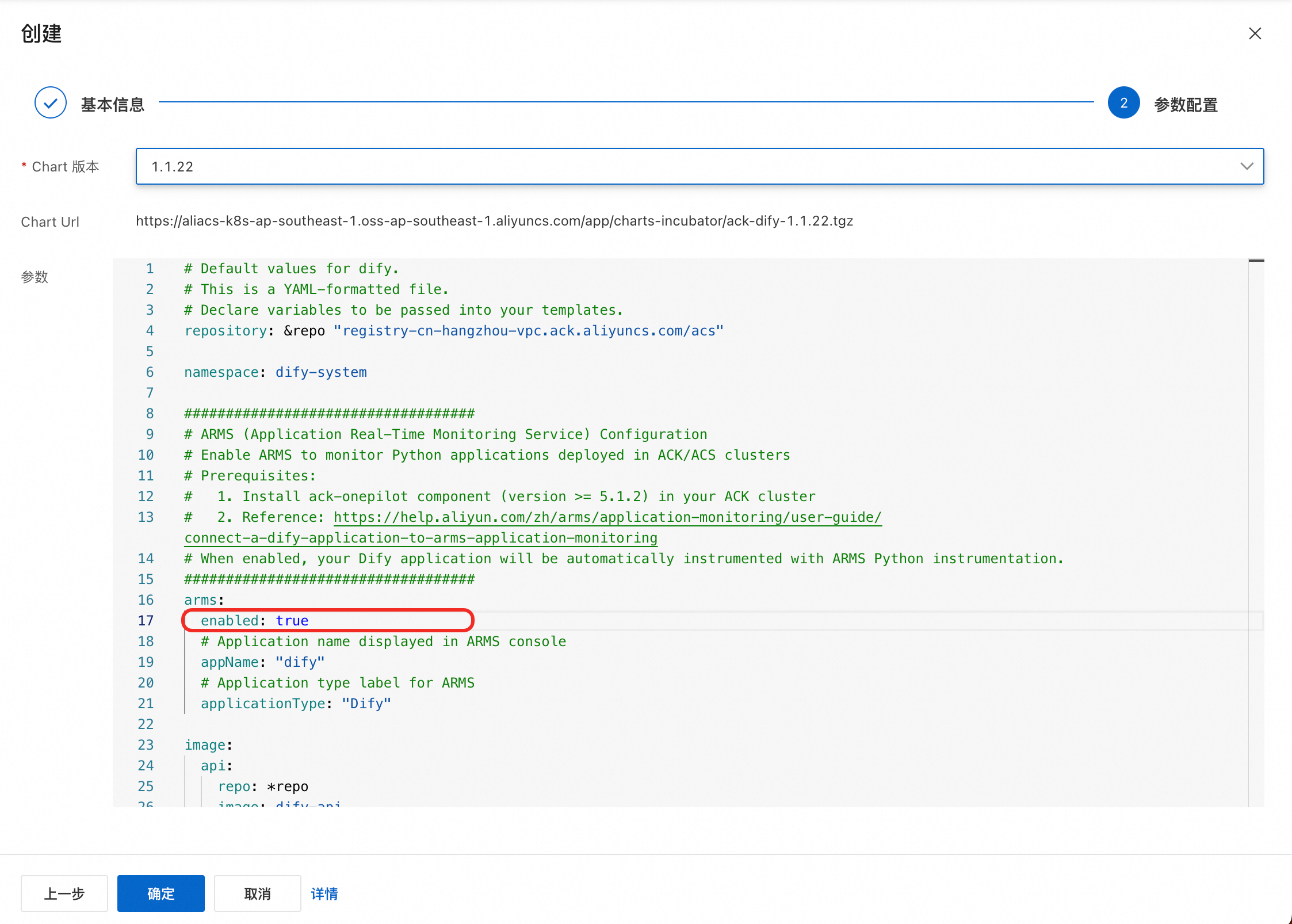Click the 基本信息 step label
The height and width of the screenshot is (924, 1292).
coord(113,105)
